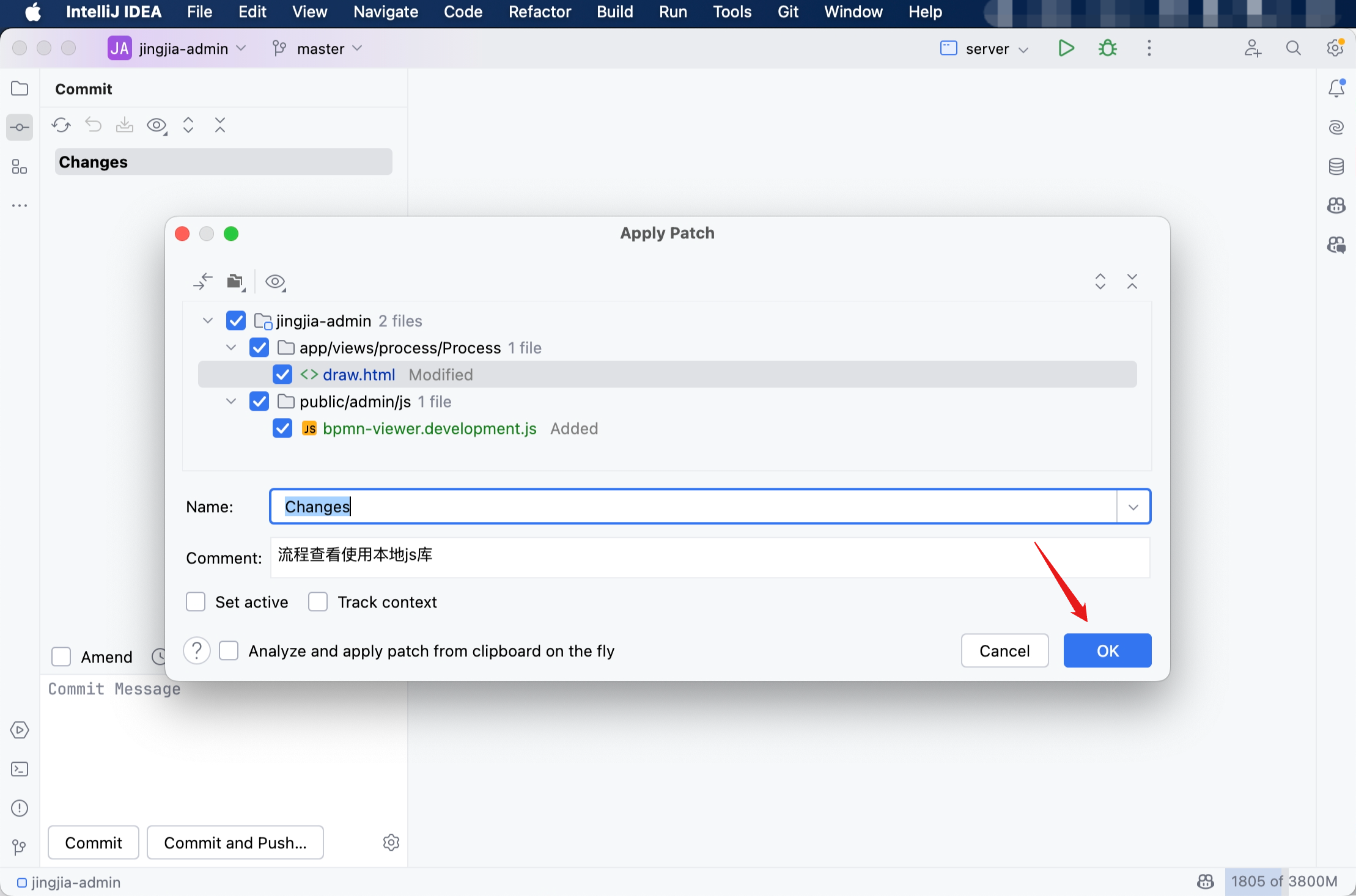
Task: Open the Refactor menu
Action: tap(539, 12)
